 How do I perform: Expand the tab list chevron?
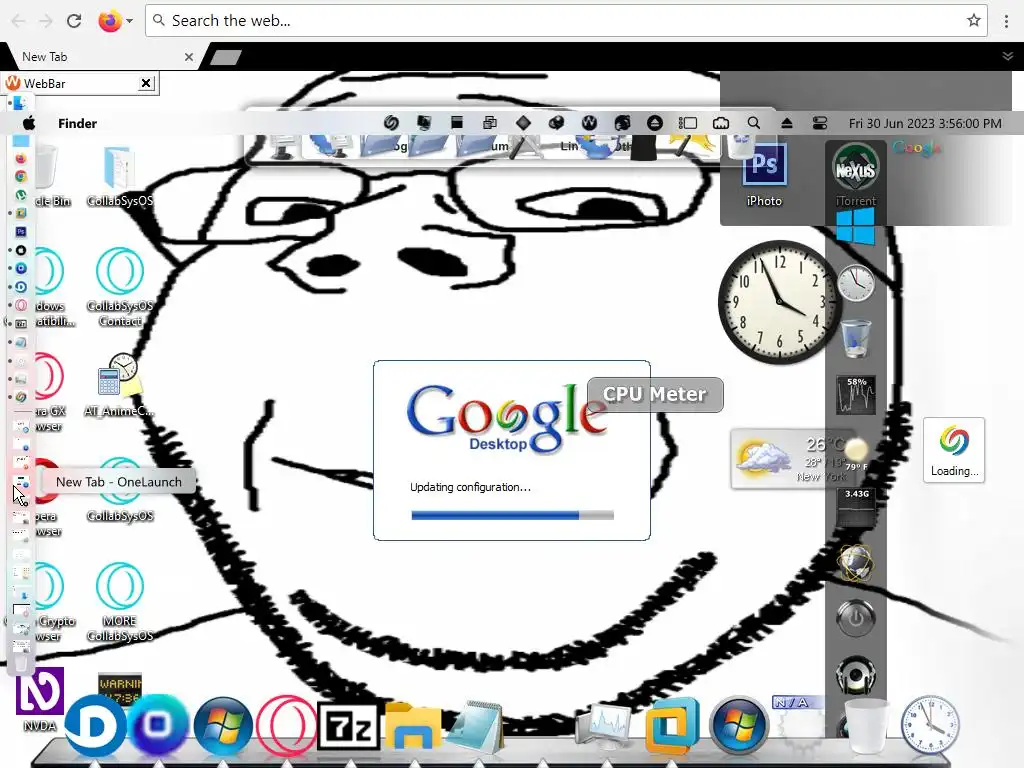[x=1008, y=57]
